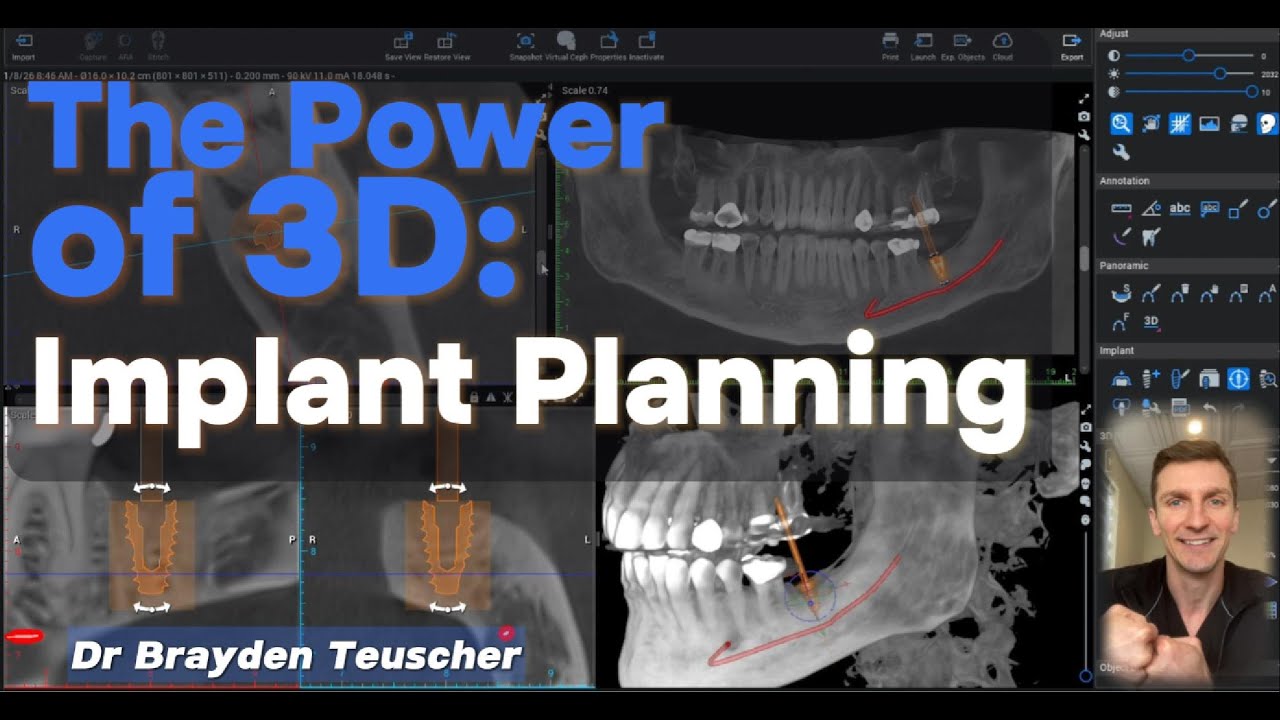Select the curved line annotation tool
Viewport: 1280px width, 720px height.
pyautogui.click(x=1121, y=237)
